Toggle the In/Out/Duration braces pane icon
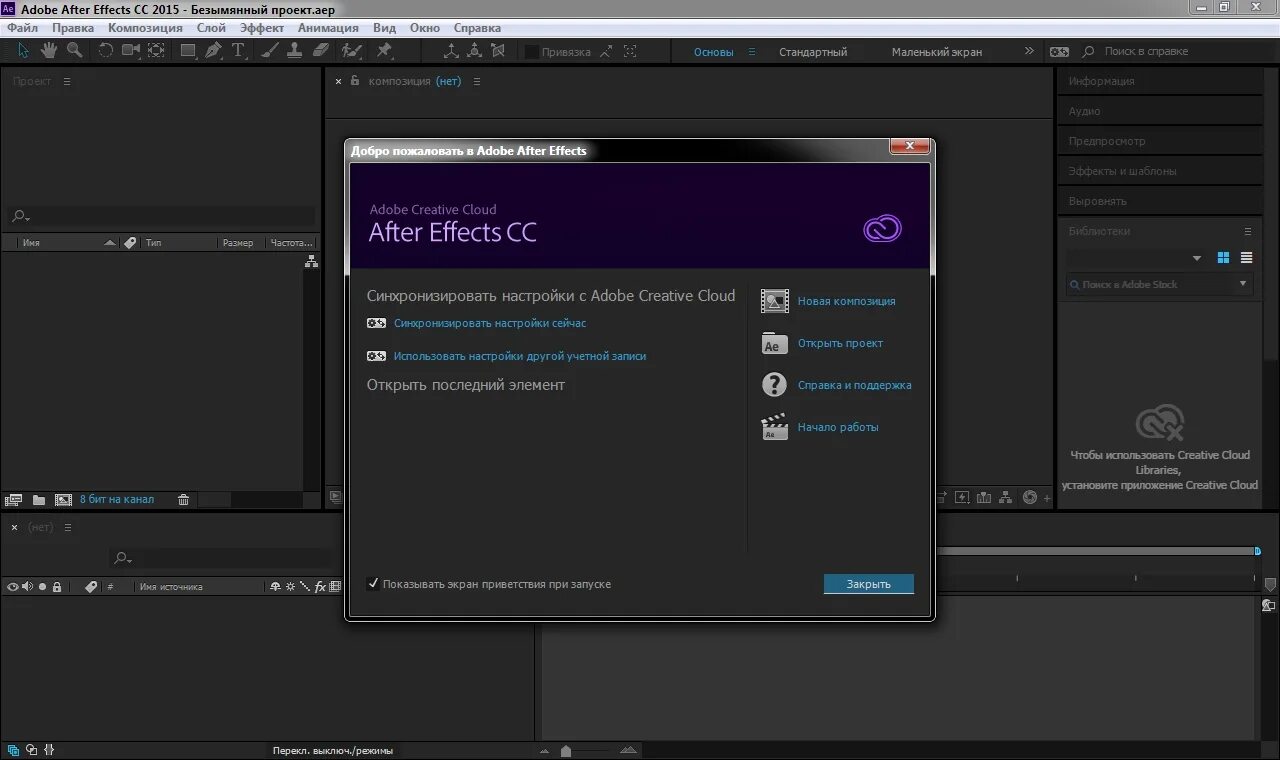 (49, 749)
